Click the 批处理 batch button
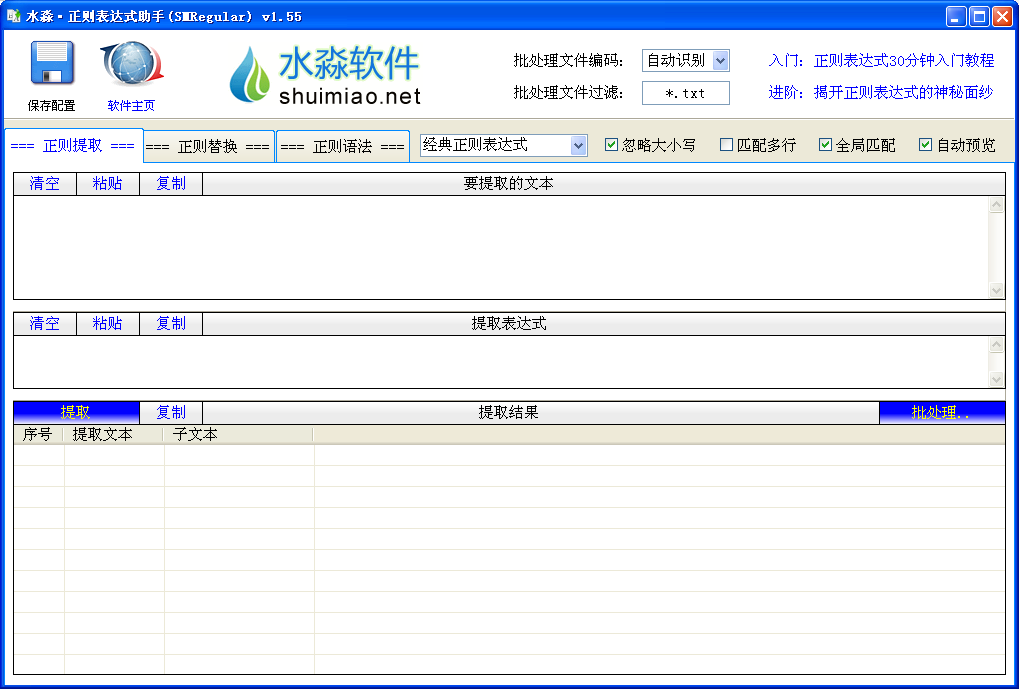Screen dimensions: 1019x689 (941, 412)
